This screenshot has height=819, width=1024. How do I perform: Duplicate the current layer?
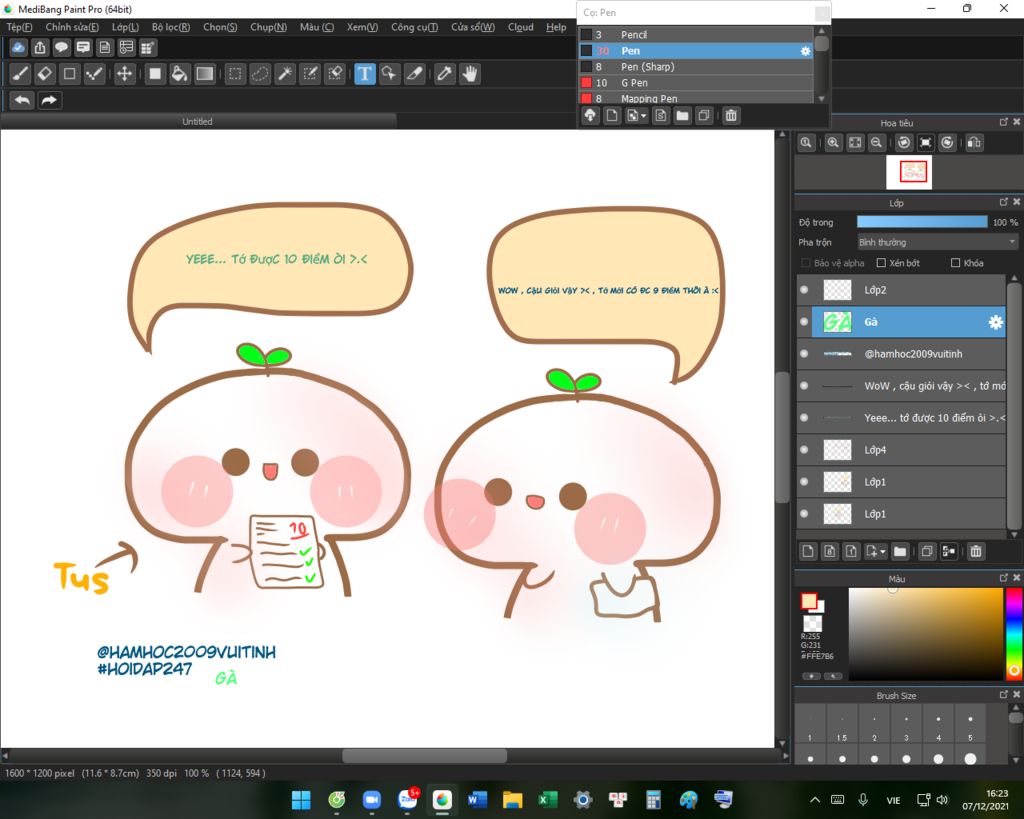[x=927, y=551]
